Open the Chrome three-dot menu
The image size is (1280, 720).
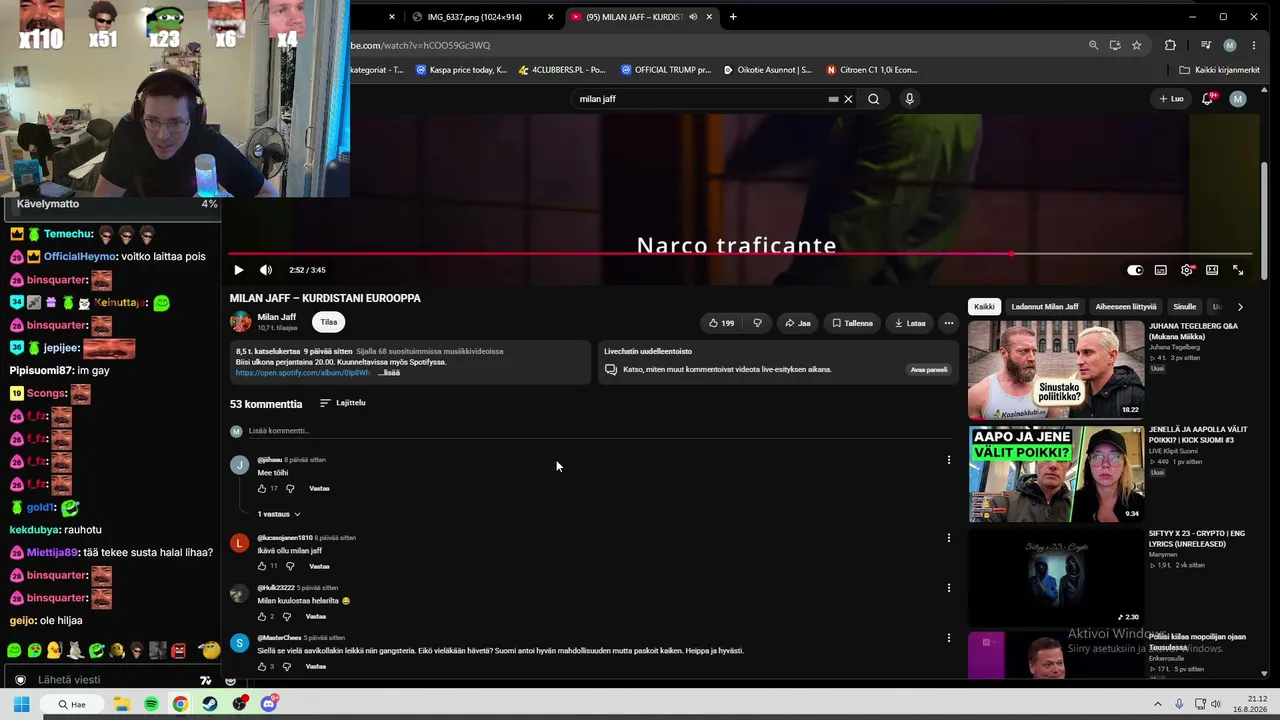tap(1254, 45)
